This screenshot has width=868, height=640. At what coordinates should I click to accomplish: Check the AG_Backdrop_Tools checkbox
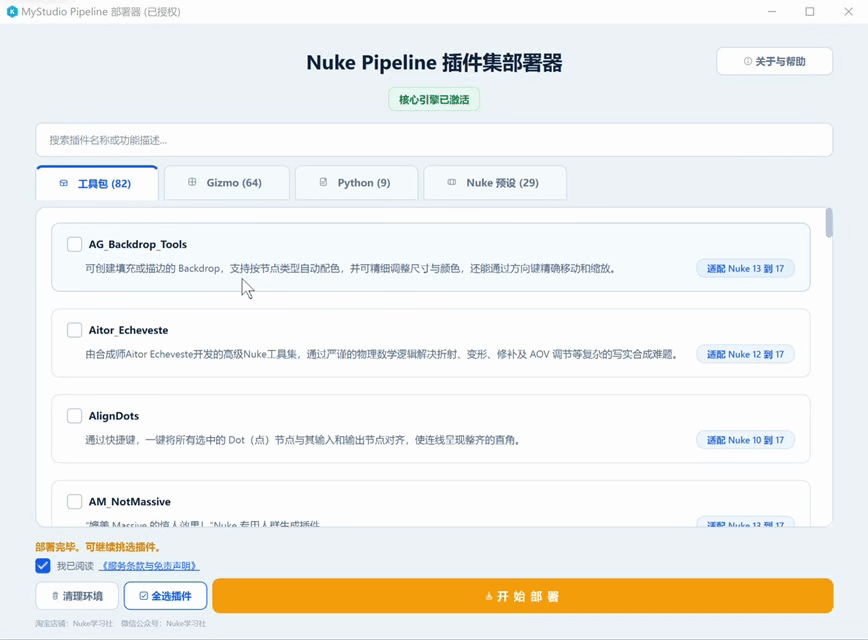point(74,244)
